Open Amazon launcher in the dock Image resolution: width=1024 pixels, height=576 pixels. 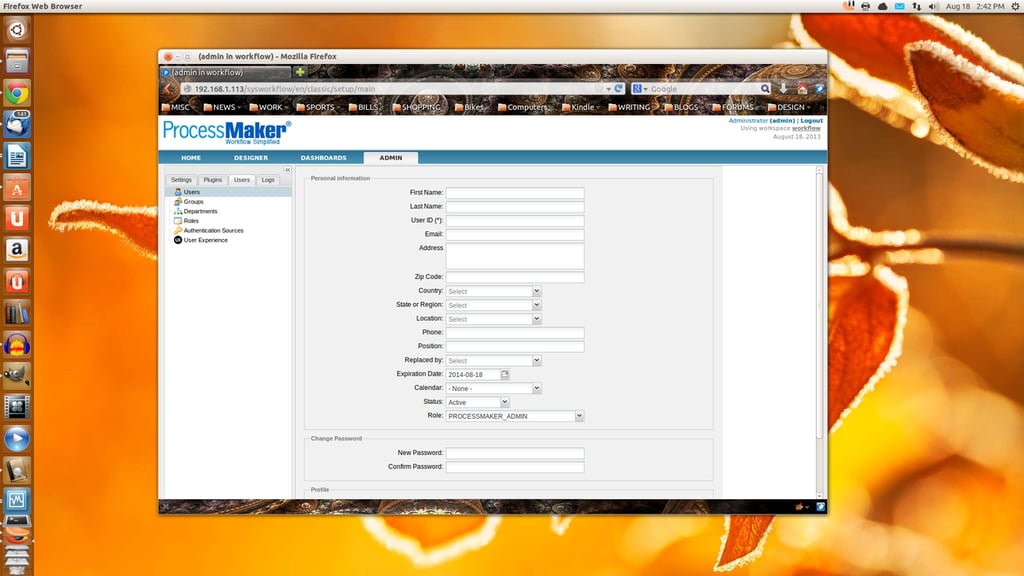(x=16, y=249)
